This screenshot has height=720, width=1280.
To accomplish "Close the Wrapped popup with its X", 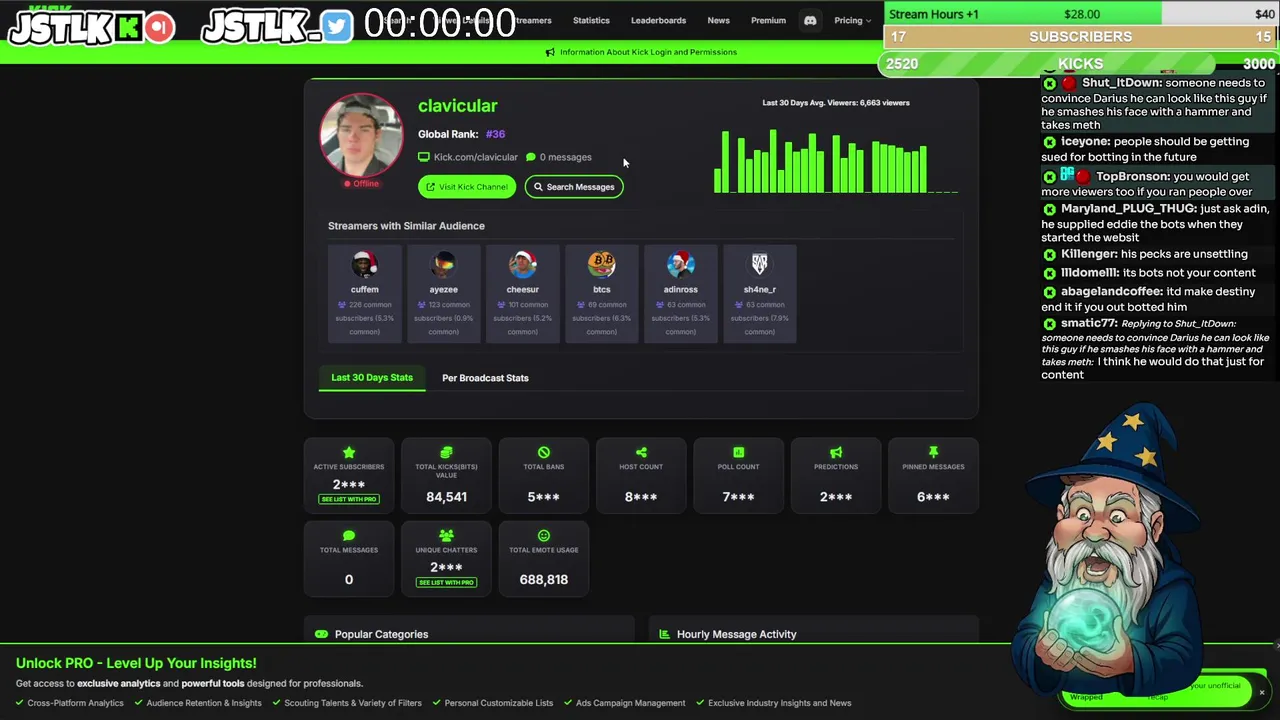I will point(1262,692).
